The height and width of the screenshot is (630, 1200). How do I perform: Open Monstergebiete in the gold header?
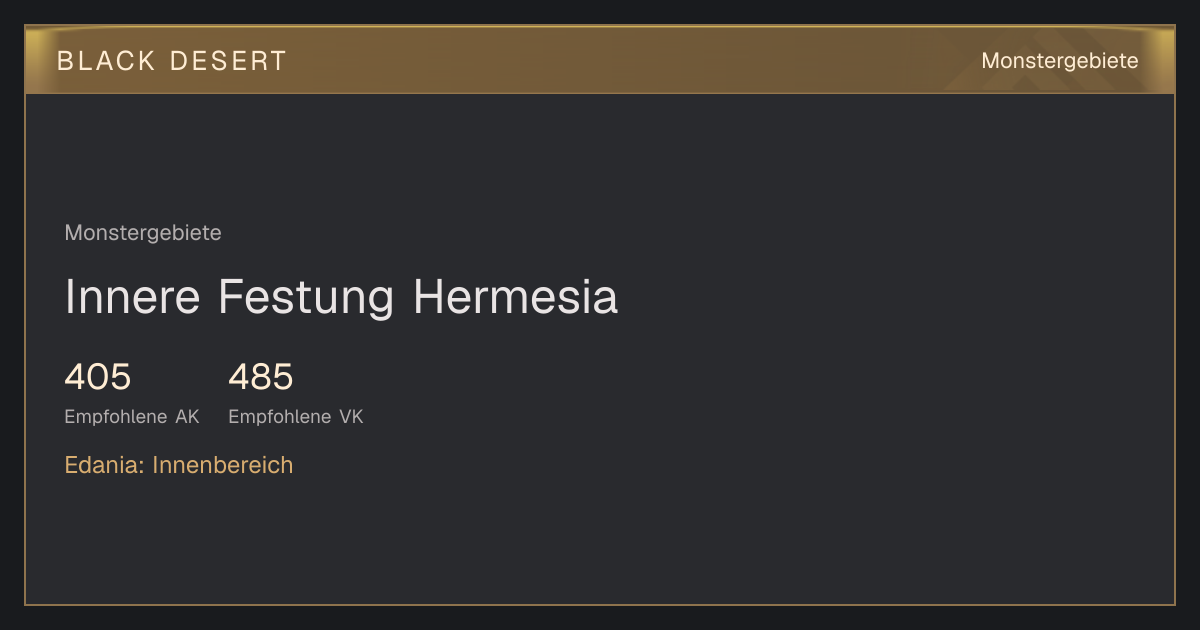[1060, 61]
